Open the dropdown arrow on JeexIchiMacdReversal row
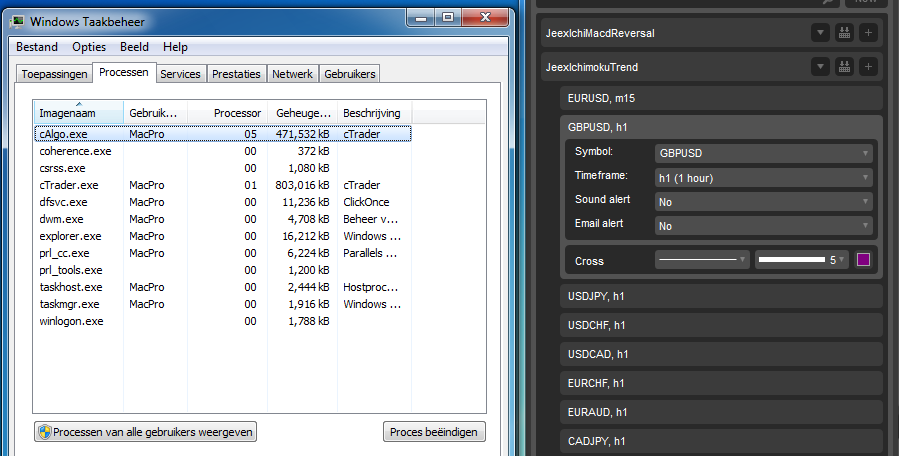 (820, 33)
